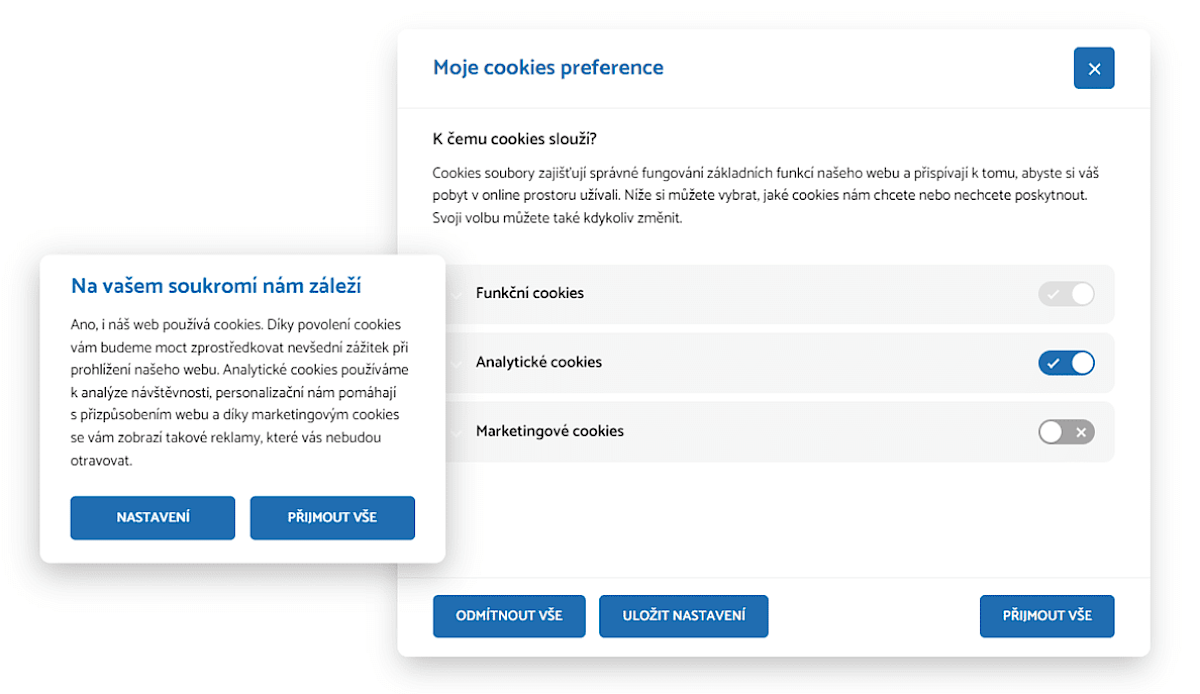
Task: Expand the Funkční cookies chevron
Action: (457, 294)
